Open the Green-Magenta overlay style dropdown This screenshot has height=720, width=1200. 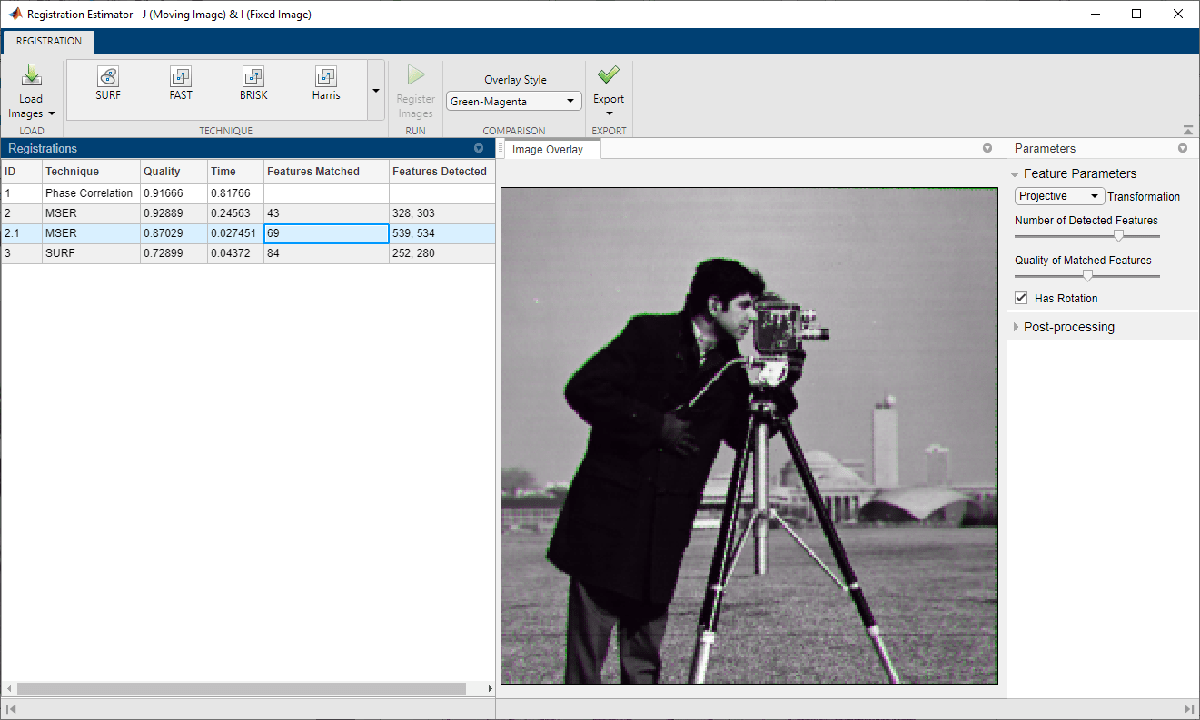(514, 101)
